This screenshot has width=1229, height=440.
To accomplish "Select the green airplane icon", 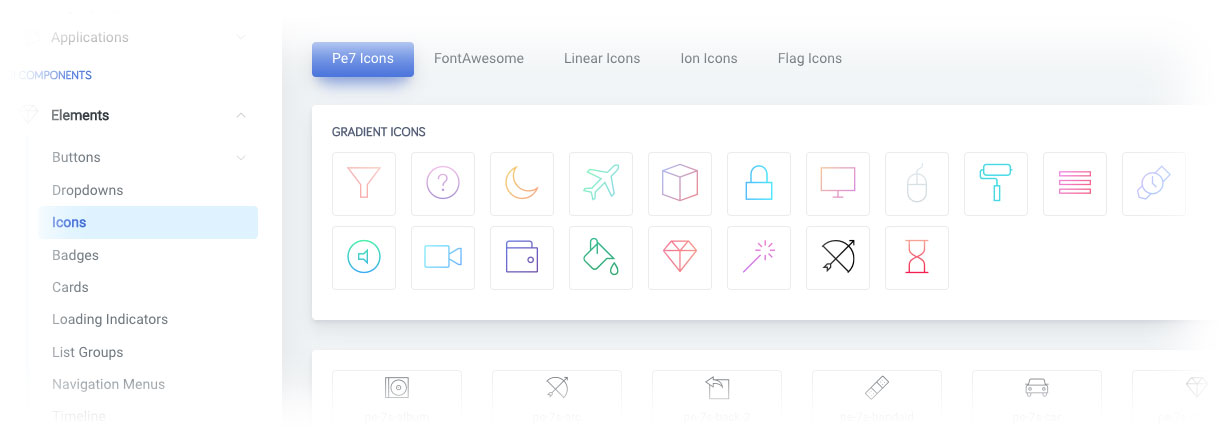I will click(601, 184).
